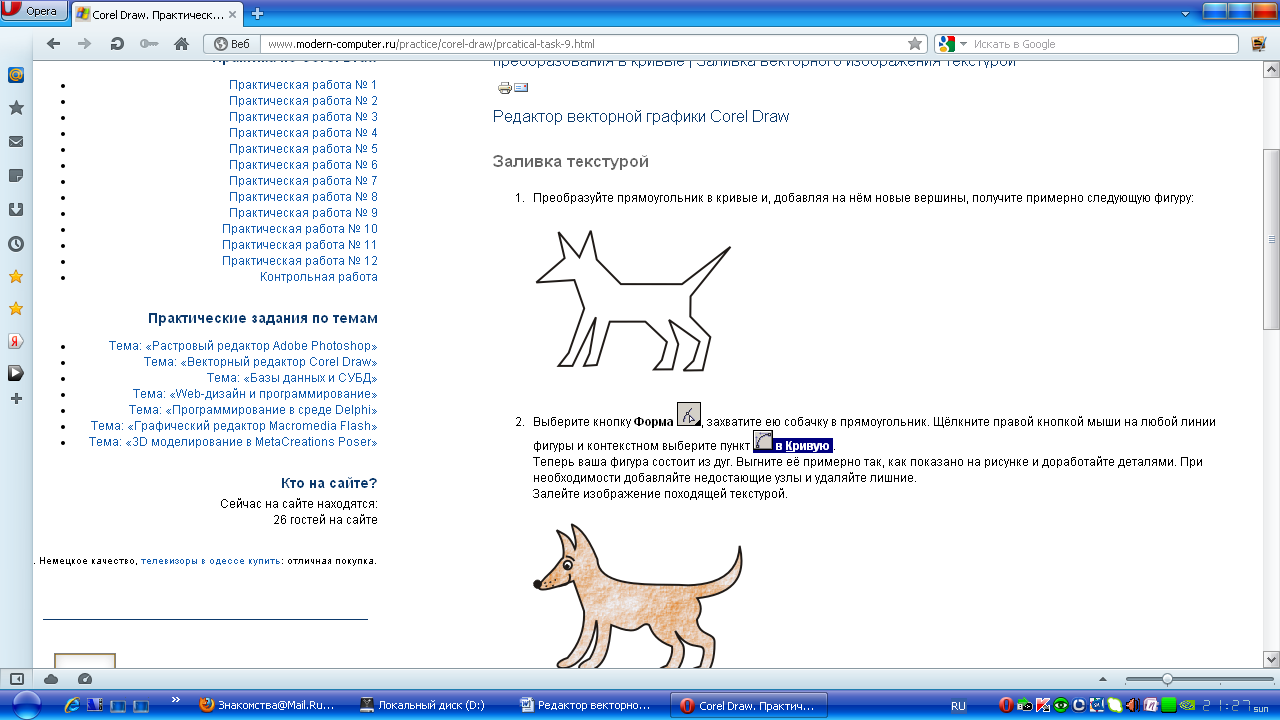Open Практическая работа № 5 link
This screenshot has width=1280, height=720.
(303, 149)
